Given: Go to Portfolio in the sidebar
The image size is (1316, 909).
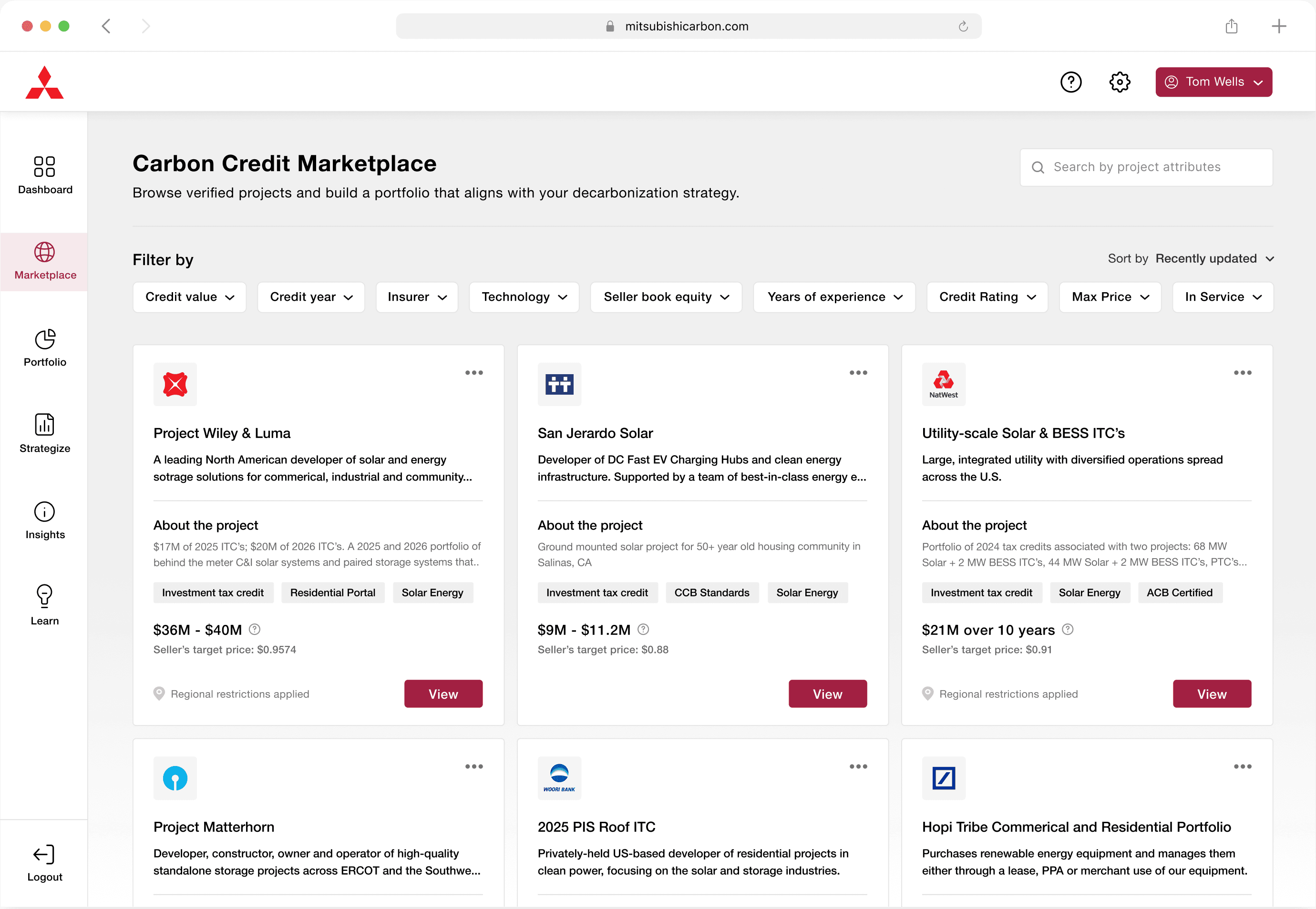Looking at the screenshot, I should (x=44, y=348).
